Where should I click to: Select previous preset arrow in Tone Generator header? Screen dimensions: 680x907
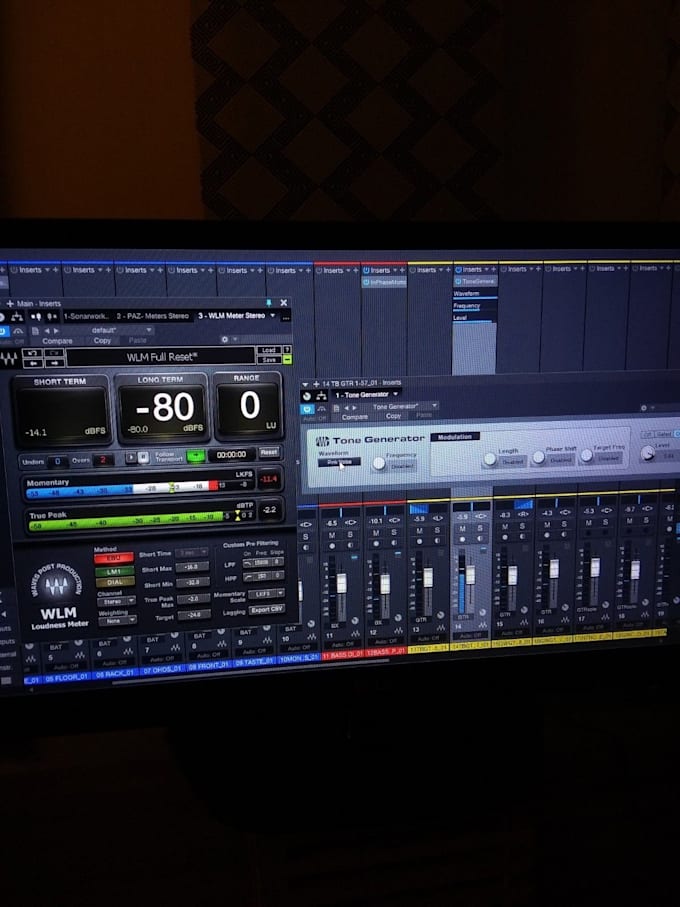tap(346, 408)
